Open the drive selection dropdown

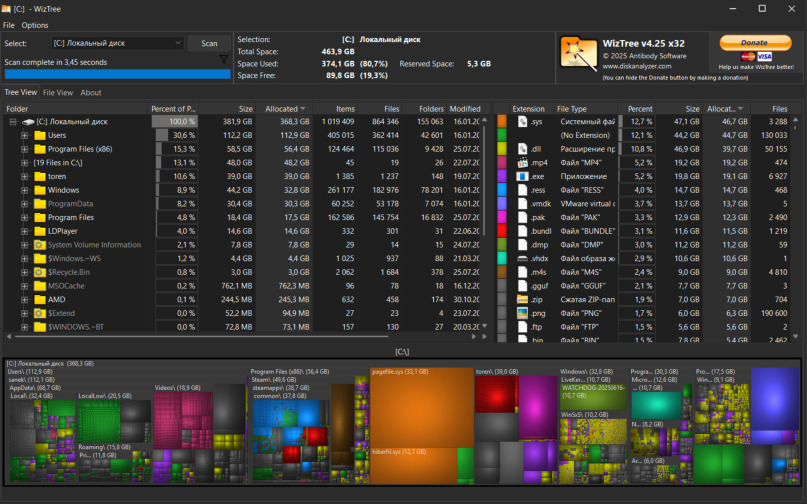point(117,43)
